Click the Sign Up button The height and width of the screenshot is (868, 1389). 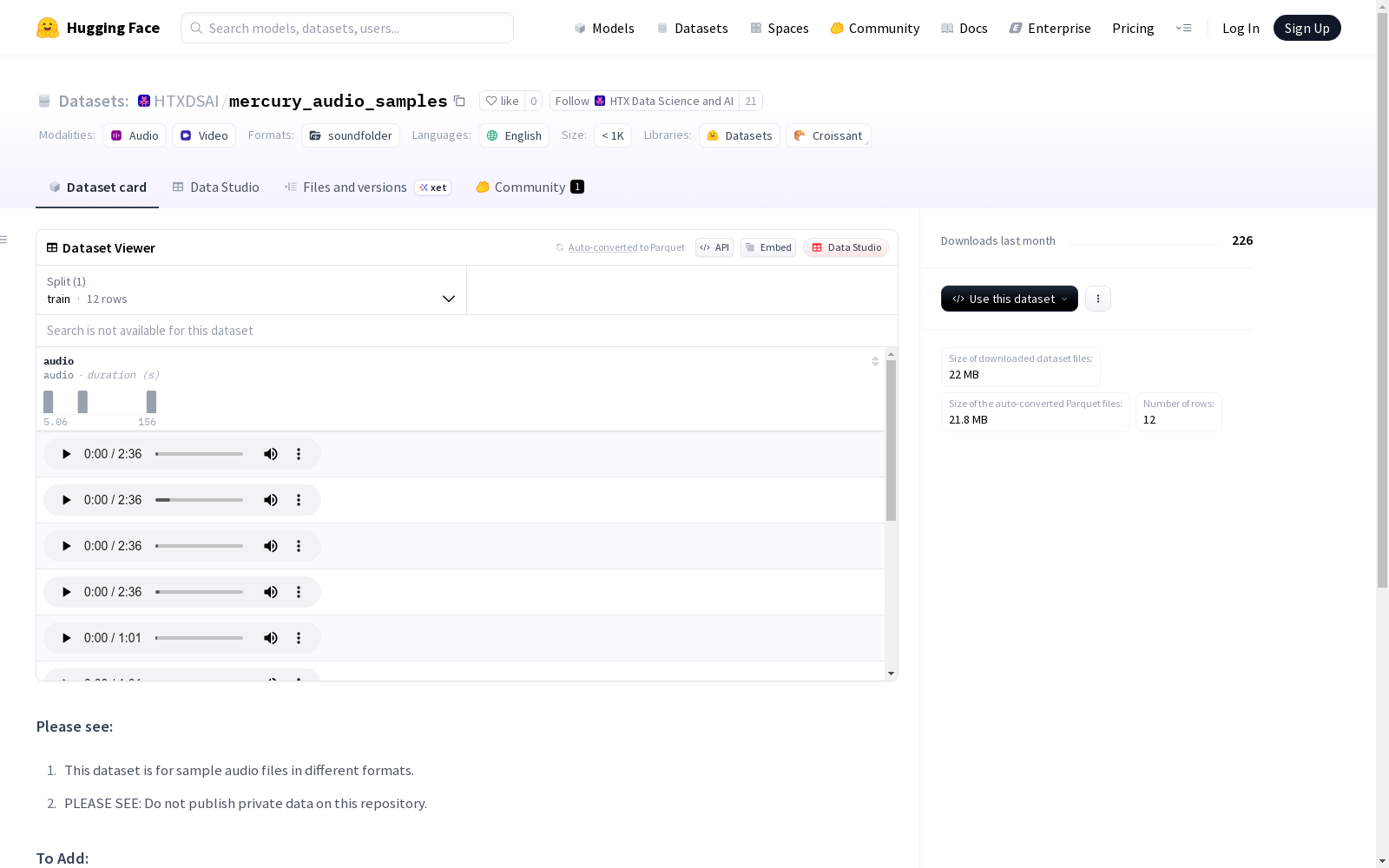click(x=1307, y=28)
